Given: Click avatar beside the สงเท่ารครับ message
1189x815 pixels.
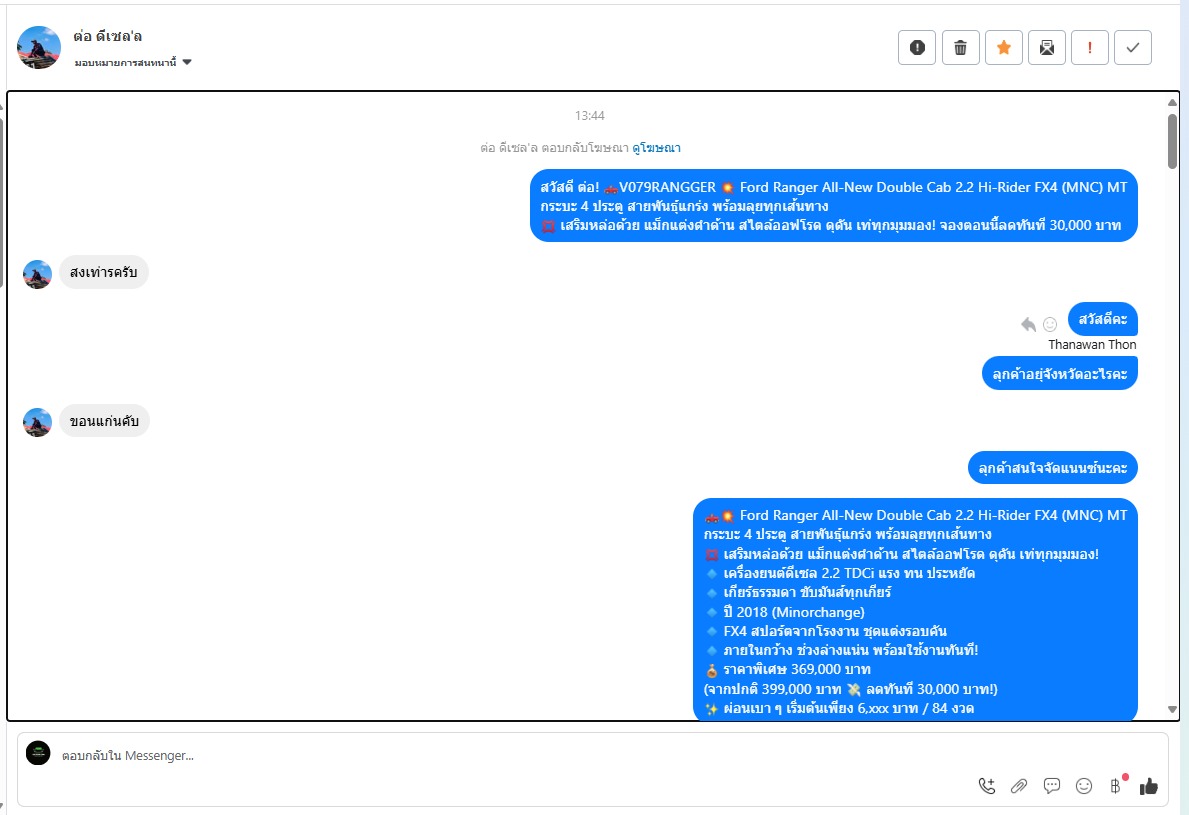Looking at the screenshot, I should (x=37, y=274).
